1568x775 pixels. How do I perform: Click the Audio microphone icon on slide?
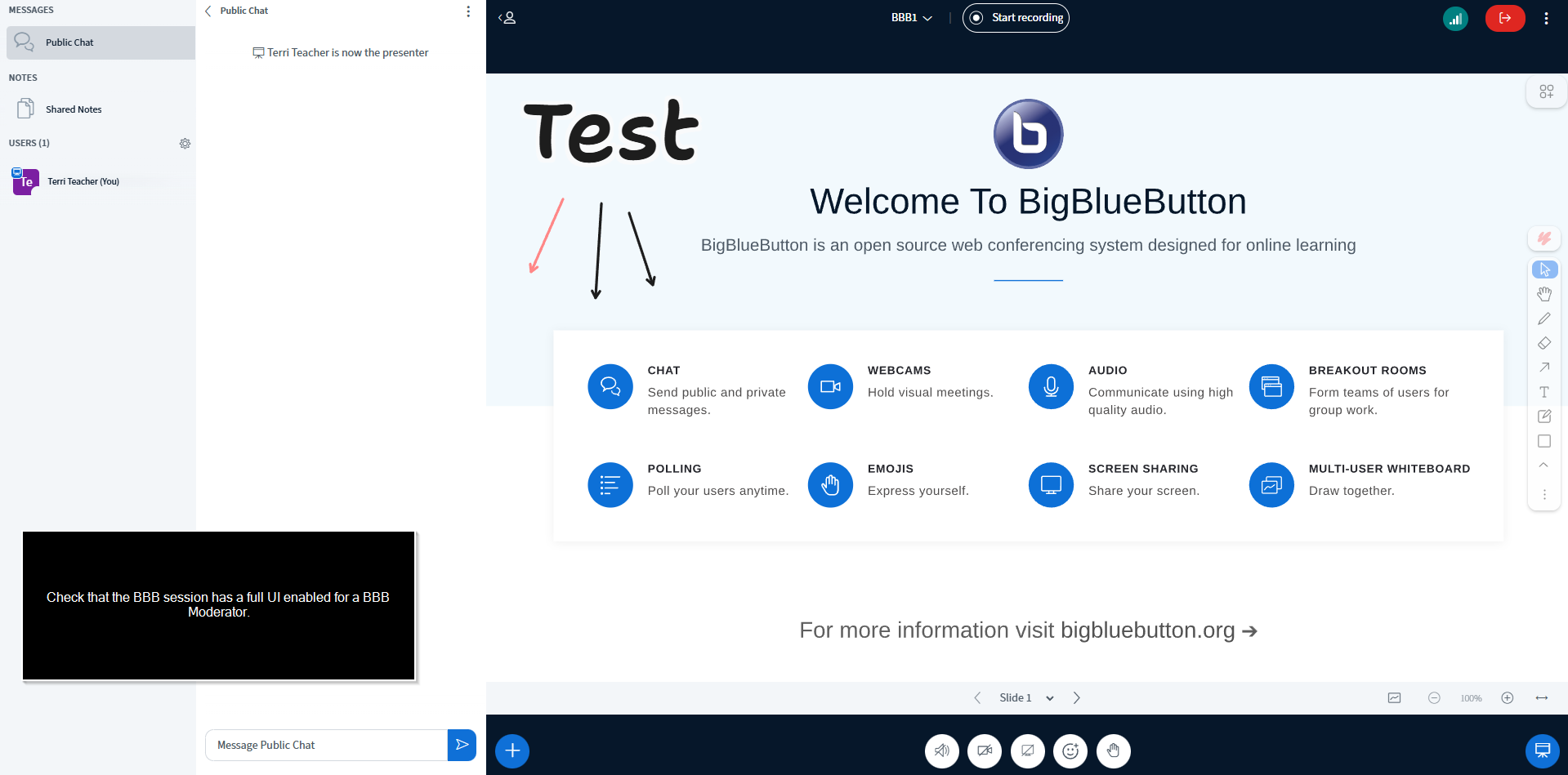point(1051,386)
